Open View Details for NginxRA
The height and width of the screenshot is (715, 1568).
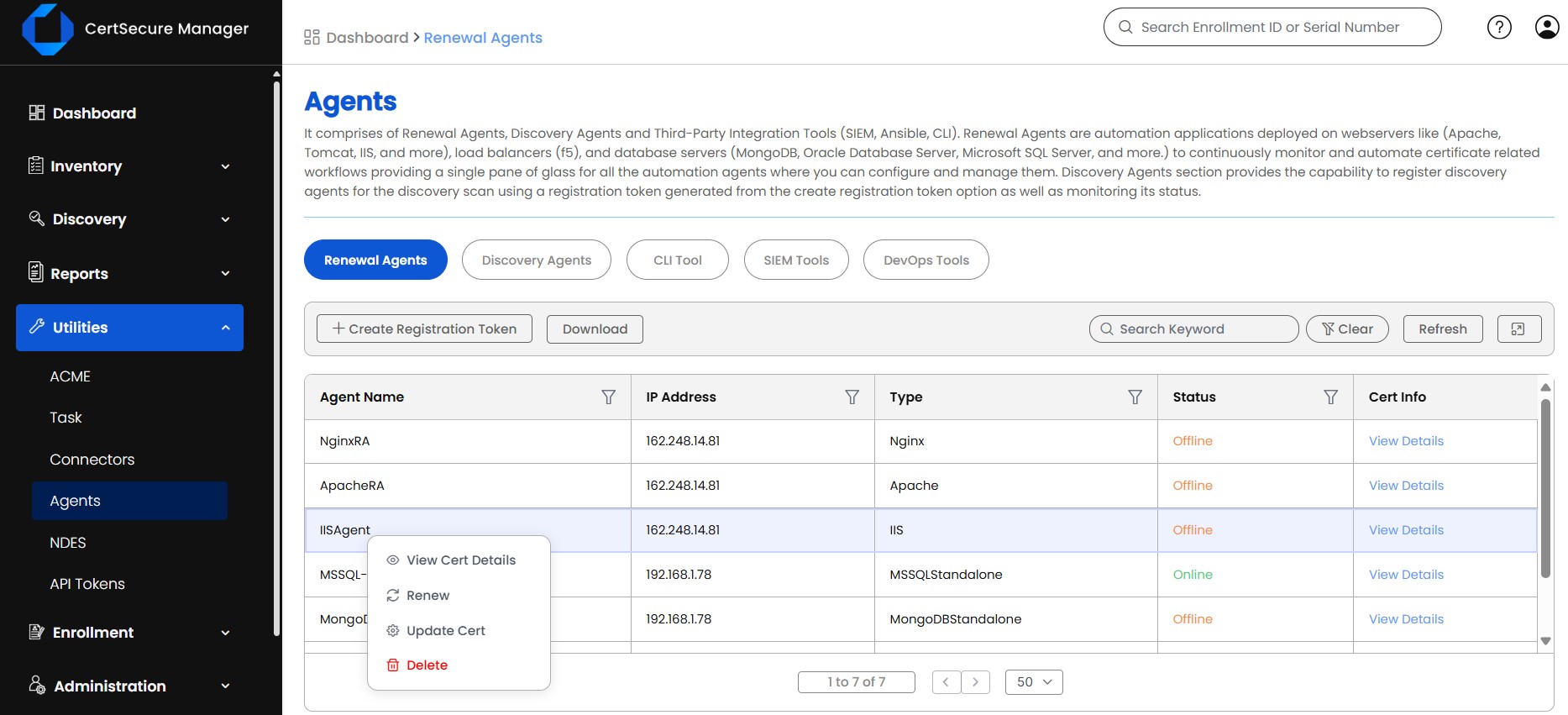(x=1406, y=441)
